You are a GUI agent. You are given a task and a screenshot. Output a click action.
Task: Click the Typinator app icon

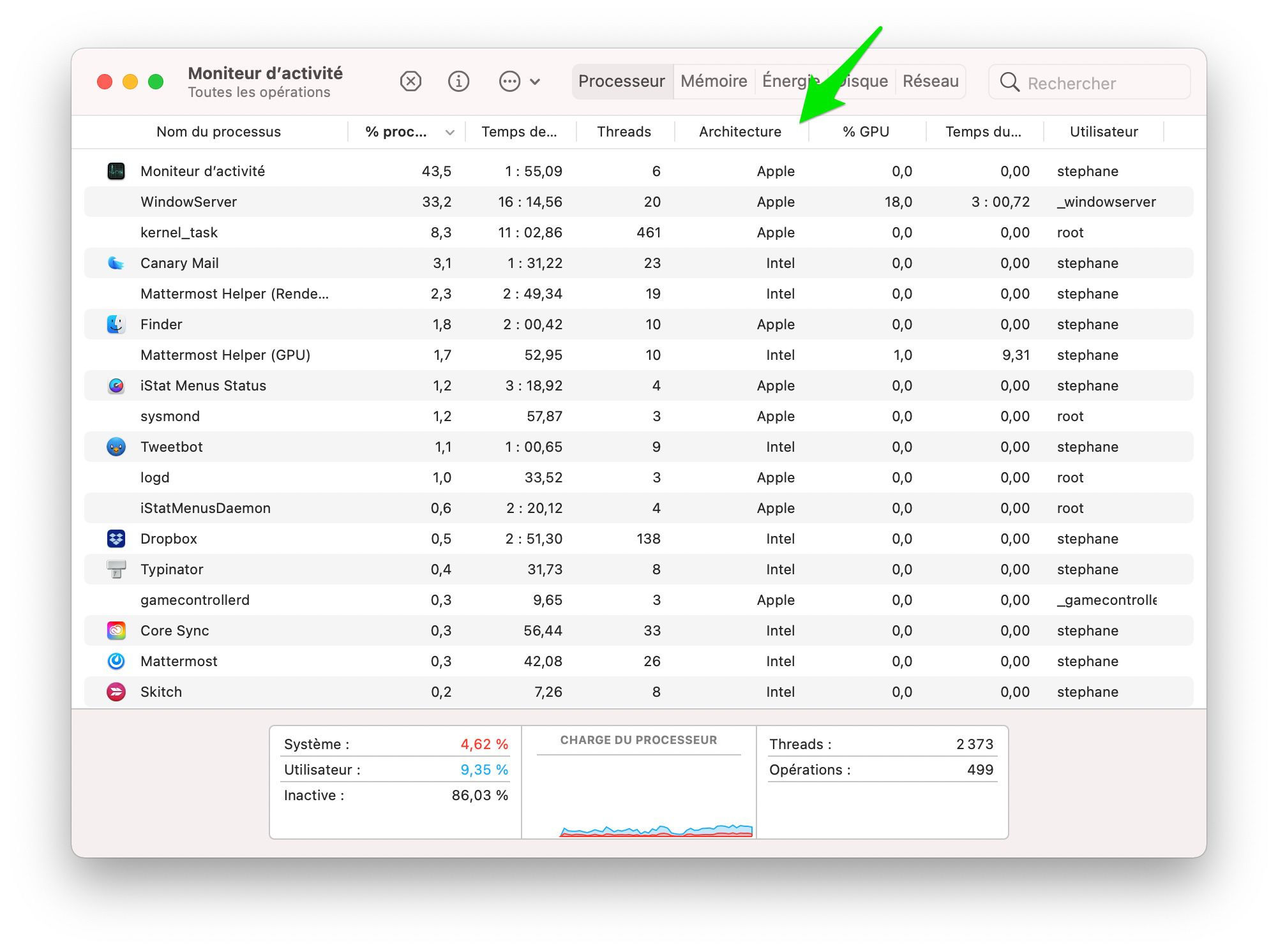(116, 569)
